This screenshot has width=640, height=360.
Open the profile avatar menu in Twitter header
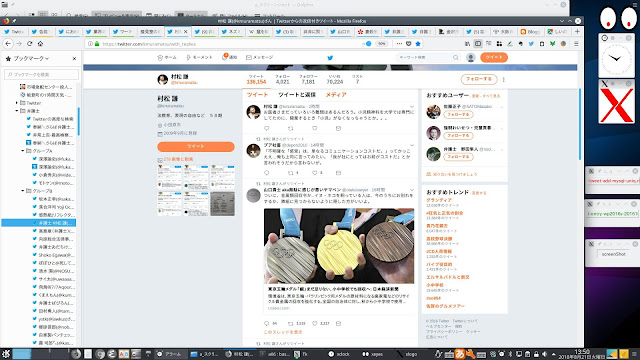[x=471, y=58]
